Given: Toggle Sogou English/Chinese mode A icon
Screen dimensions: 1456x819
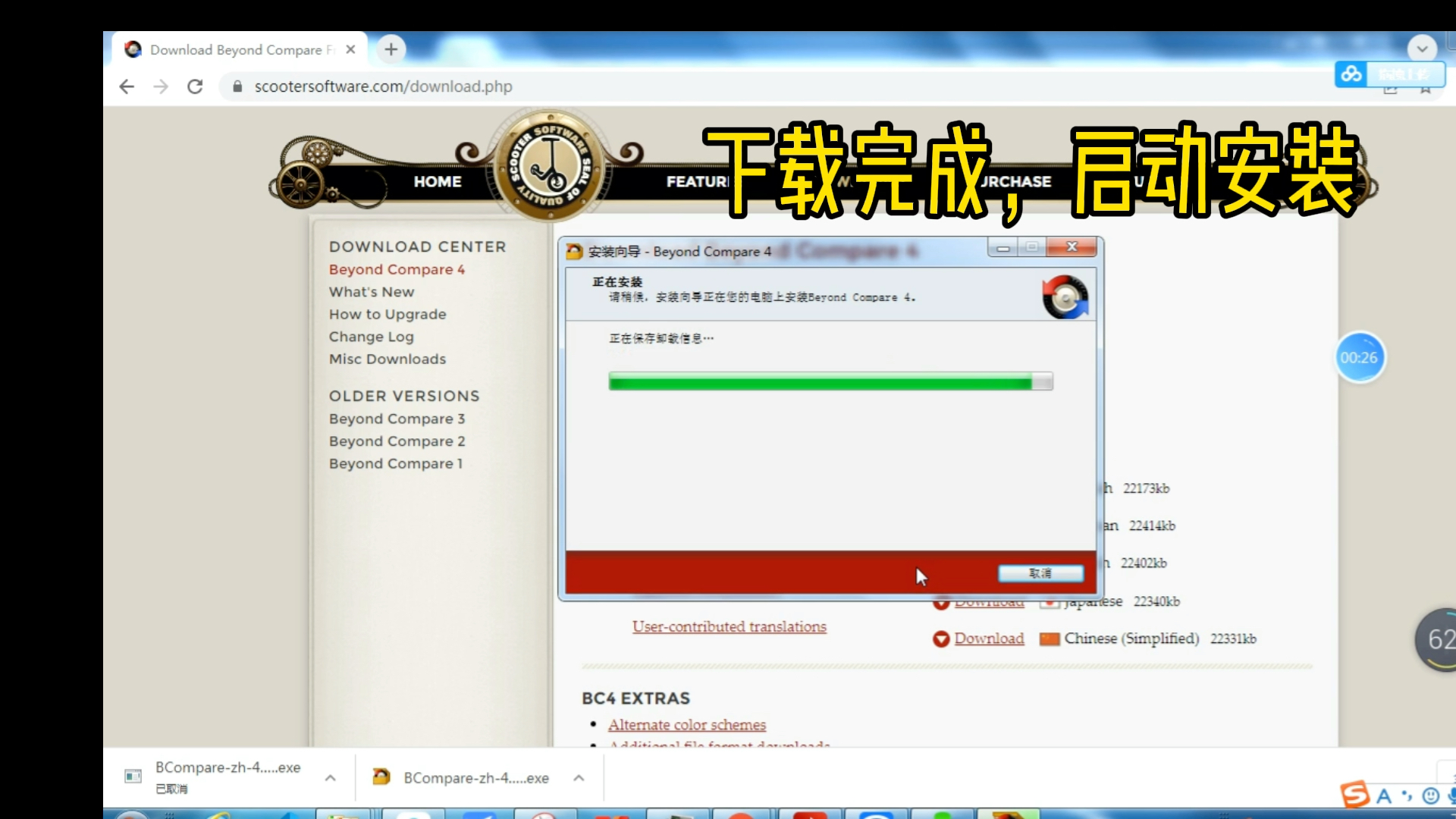Looking at the screenshot, I should click(x=1384, y=795).
